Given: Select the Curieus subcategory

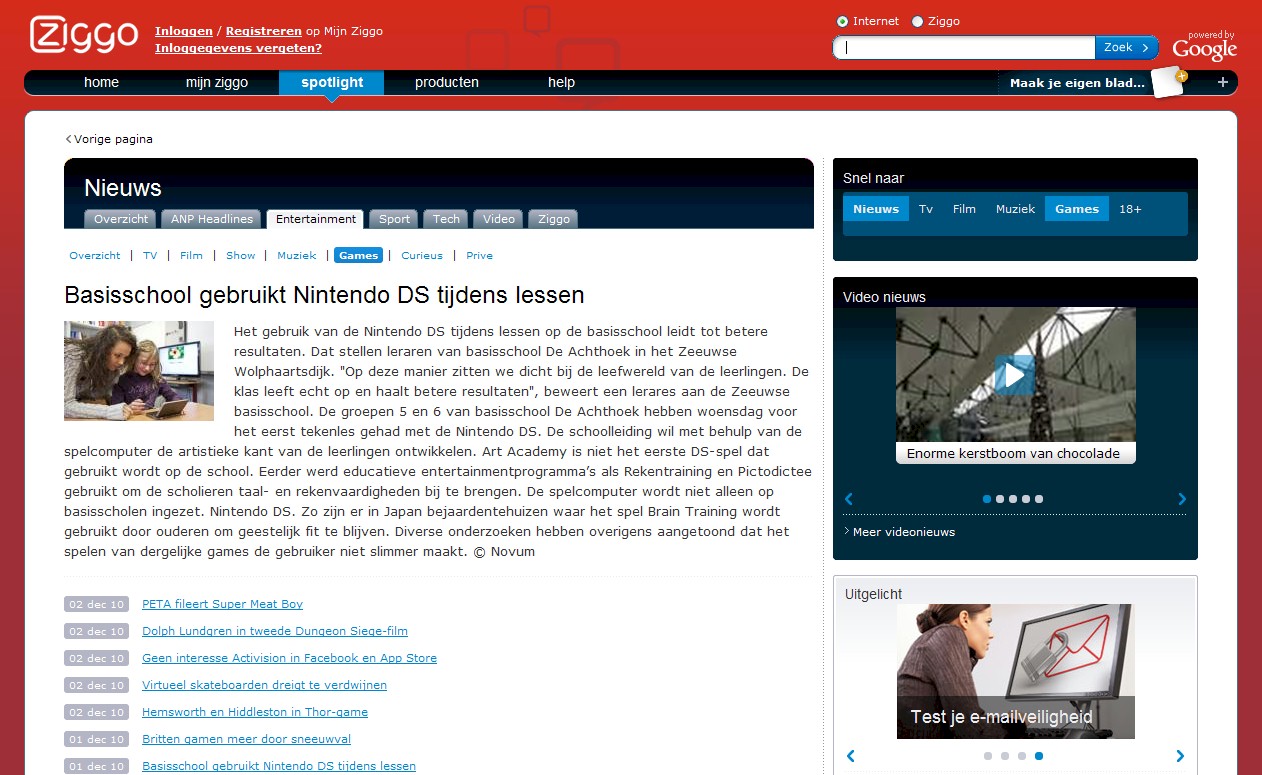Looking at the screenshot, I should (422, 255).
